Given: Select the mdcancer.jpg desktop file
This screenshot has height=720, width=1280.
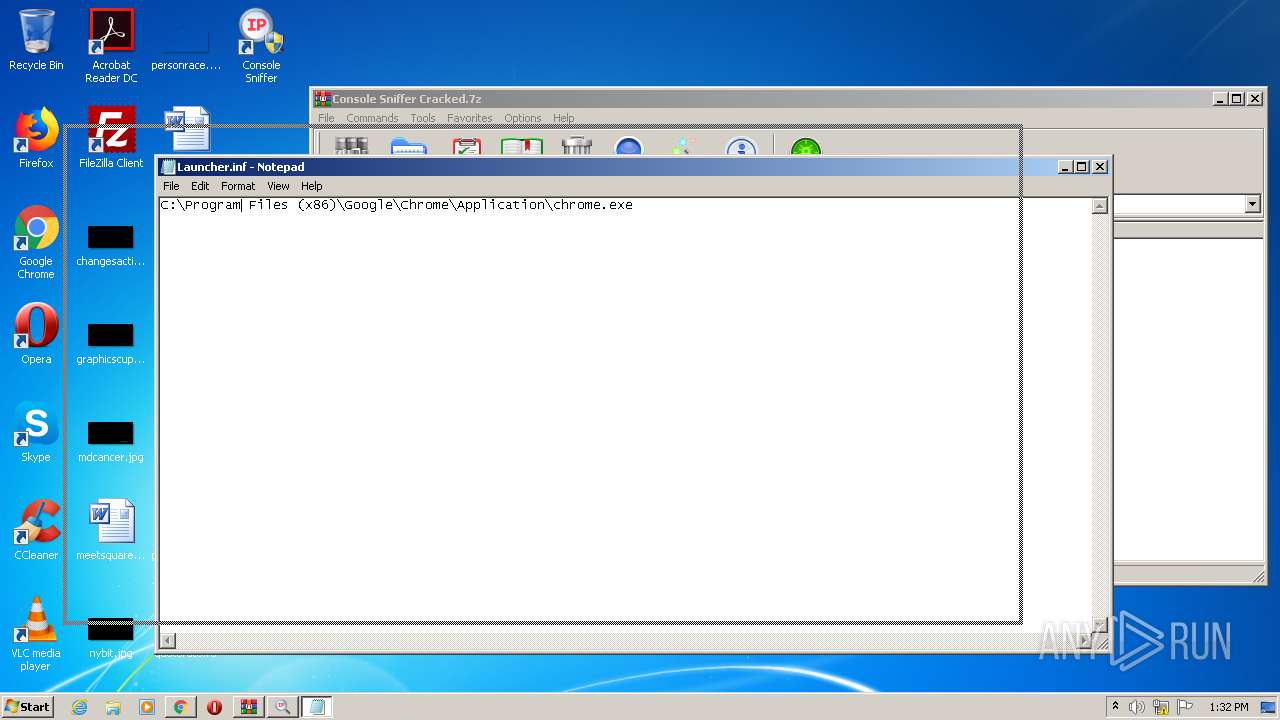Looking at the screenshot, I should click(111, 442).
